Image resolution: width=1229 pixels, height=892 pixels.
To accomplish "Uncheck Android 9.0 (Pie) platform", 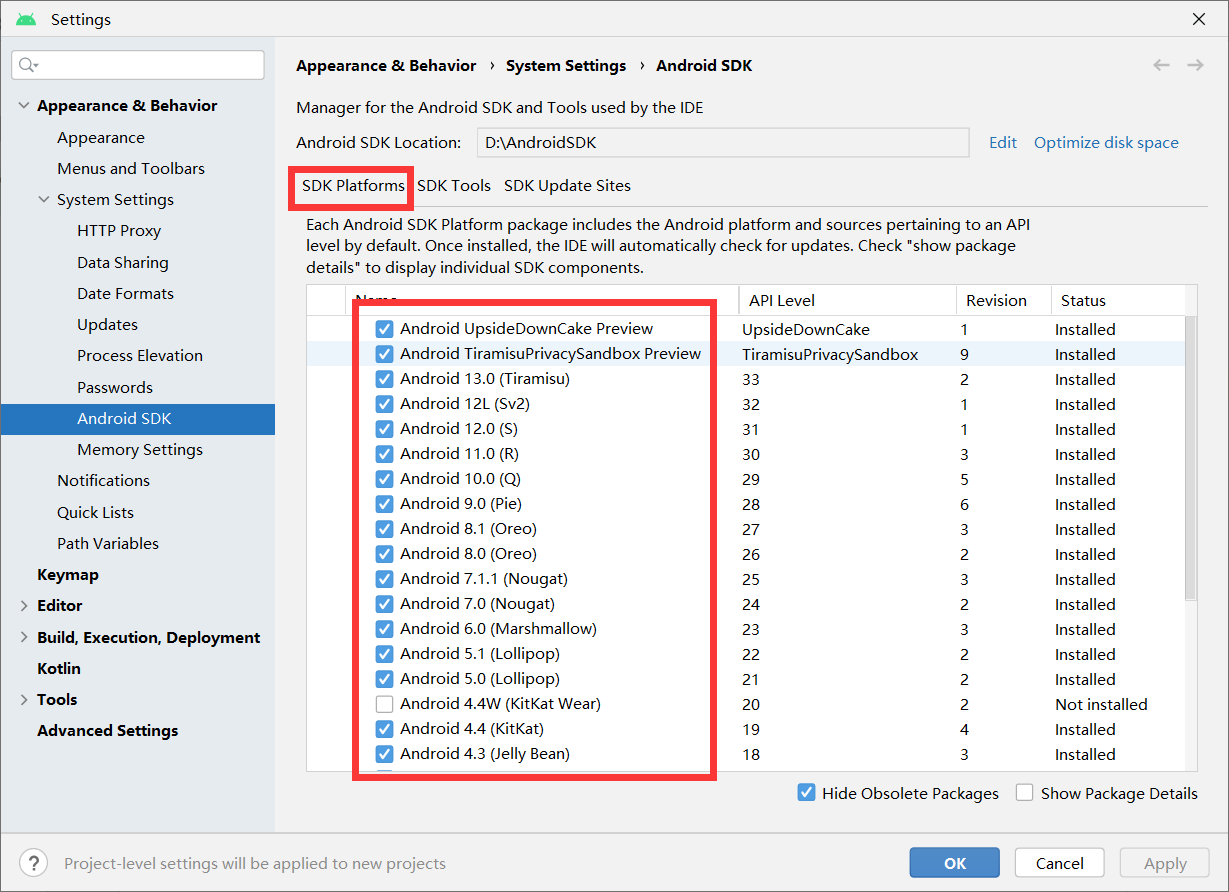I will (384, 504).
